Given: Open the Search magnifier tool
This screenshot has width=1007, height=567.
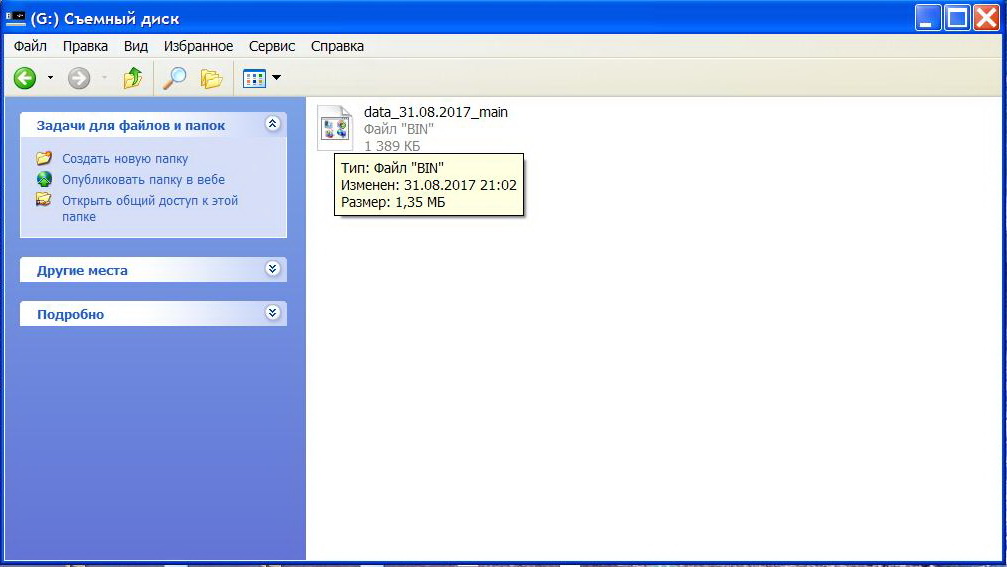Looking at the screenshot, I should (x=175, y=78).
